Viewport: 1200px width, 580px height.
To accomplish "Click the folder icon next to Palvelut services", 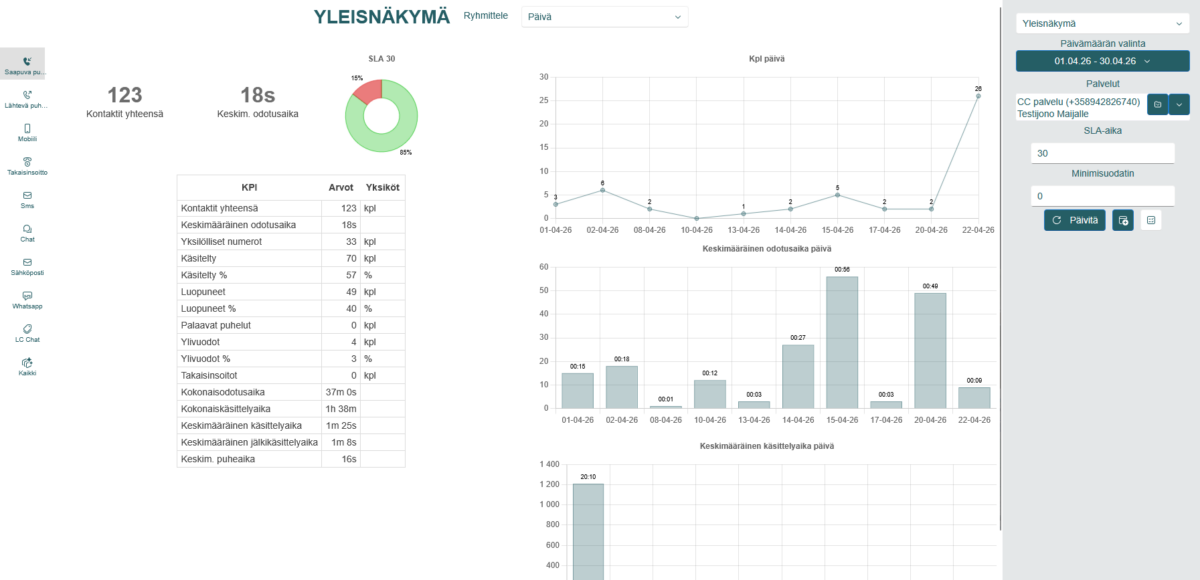I will click(x=1157, y=104).
